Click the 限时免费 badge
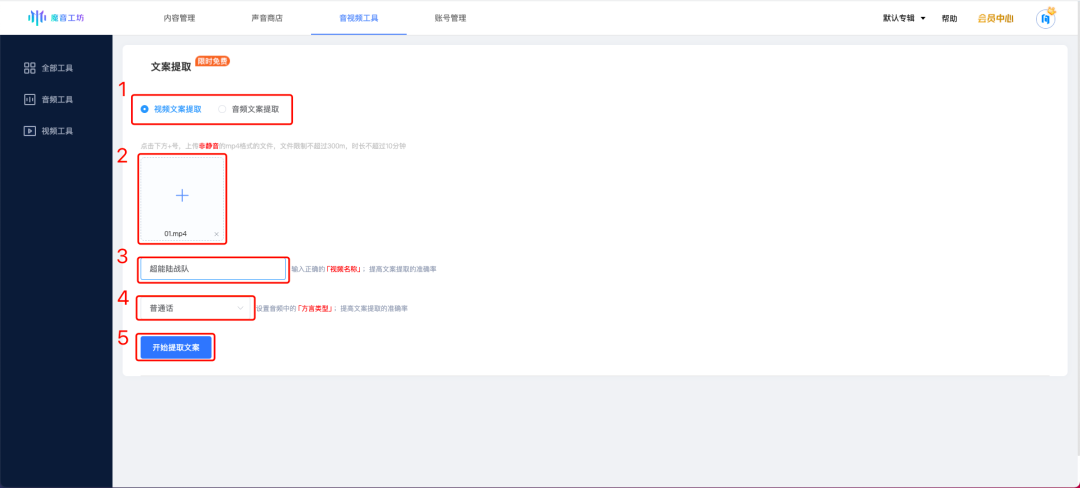The width and height of the screenshot is (1080, 488). (213, 61)
